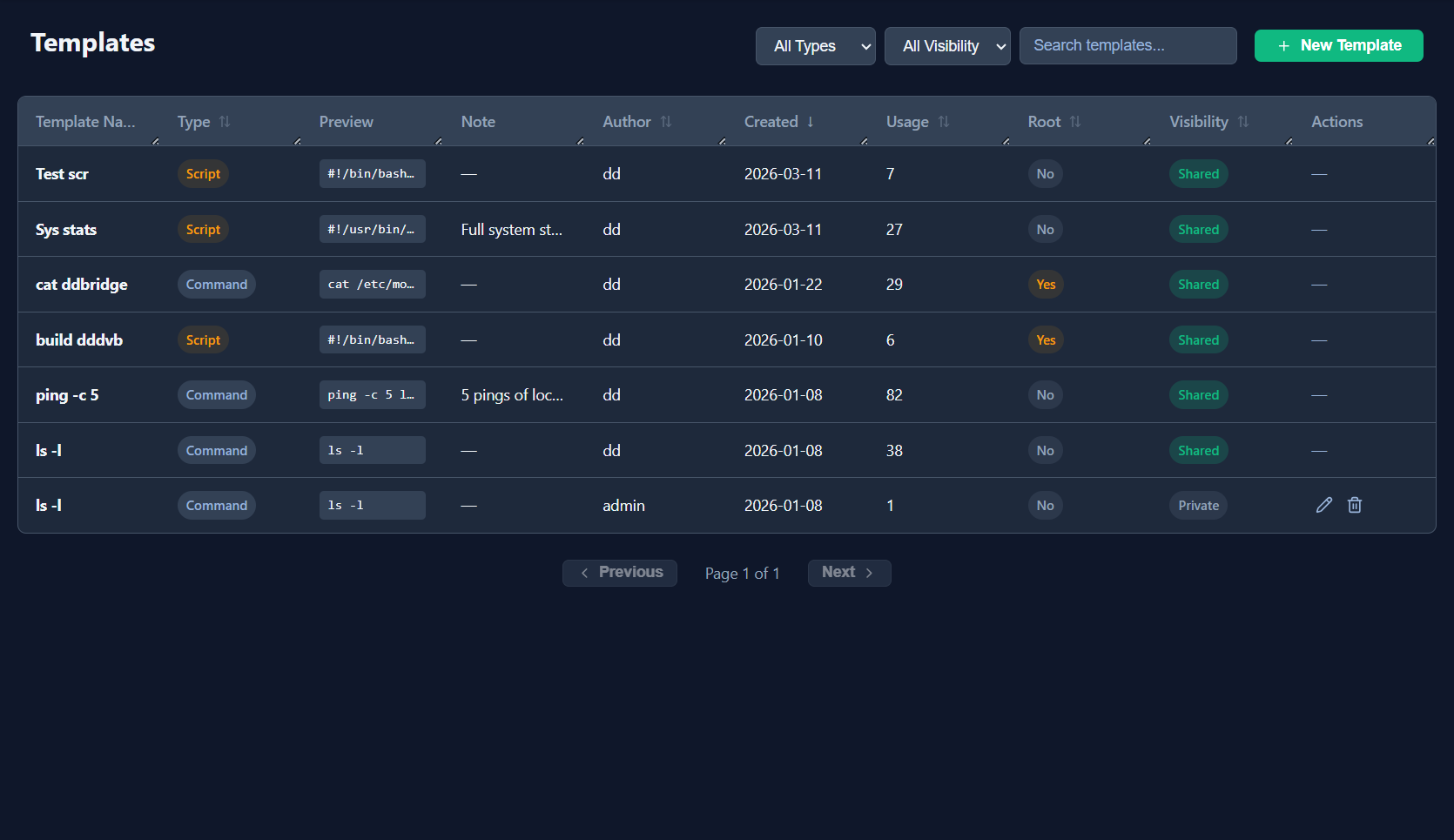Viewport: 1454px width, 840px height.
Task: Click the Yes root badge for cat ddbridge
Action: (1046, 285)
